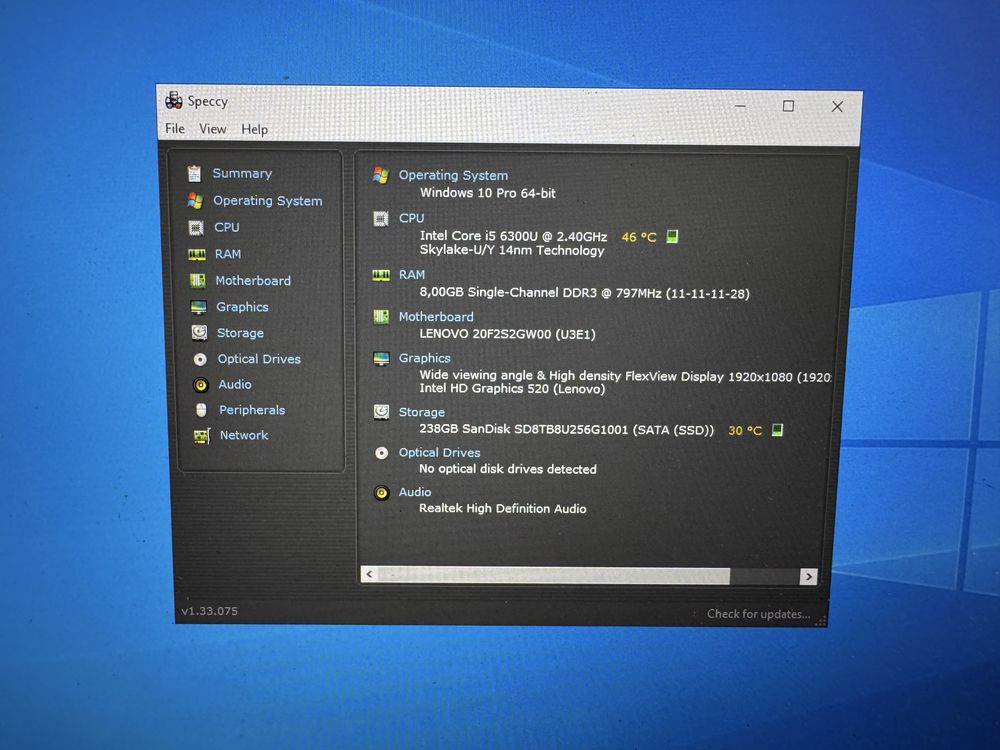This screenshot has width=1000, height=750.
Task: Open the Storage sidebar entry
Action: [240, 333]
